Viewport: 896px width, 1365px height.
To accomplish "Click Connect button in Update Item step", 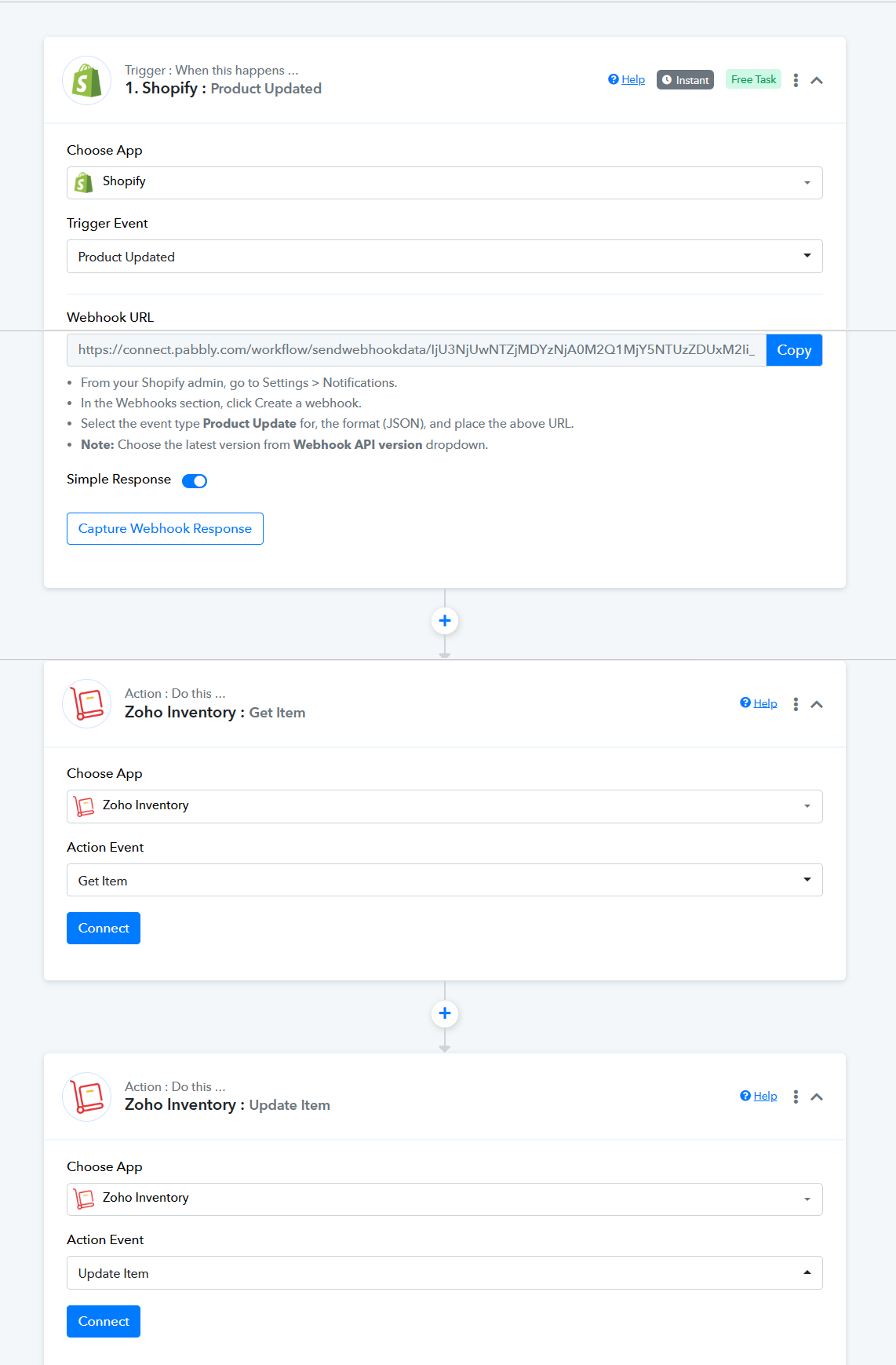I will [x=104, y=1321].
